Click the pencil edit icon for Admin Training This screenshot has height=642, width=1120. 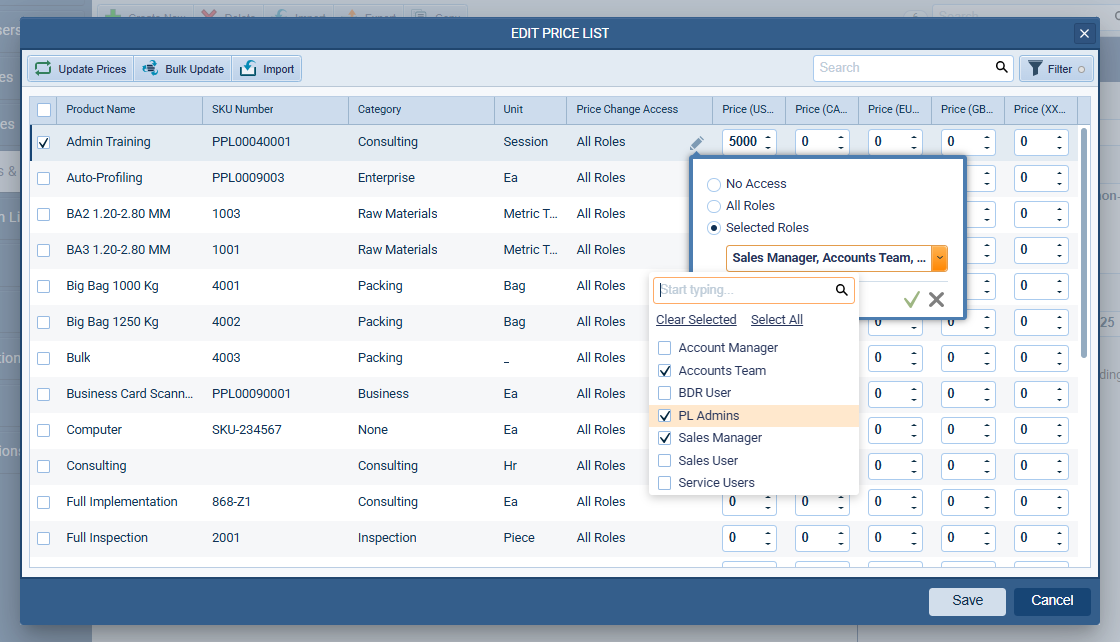click(x=696, y=143)
